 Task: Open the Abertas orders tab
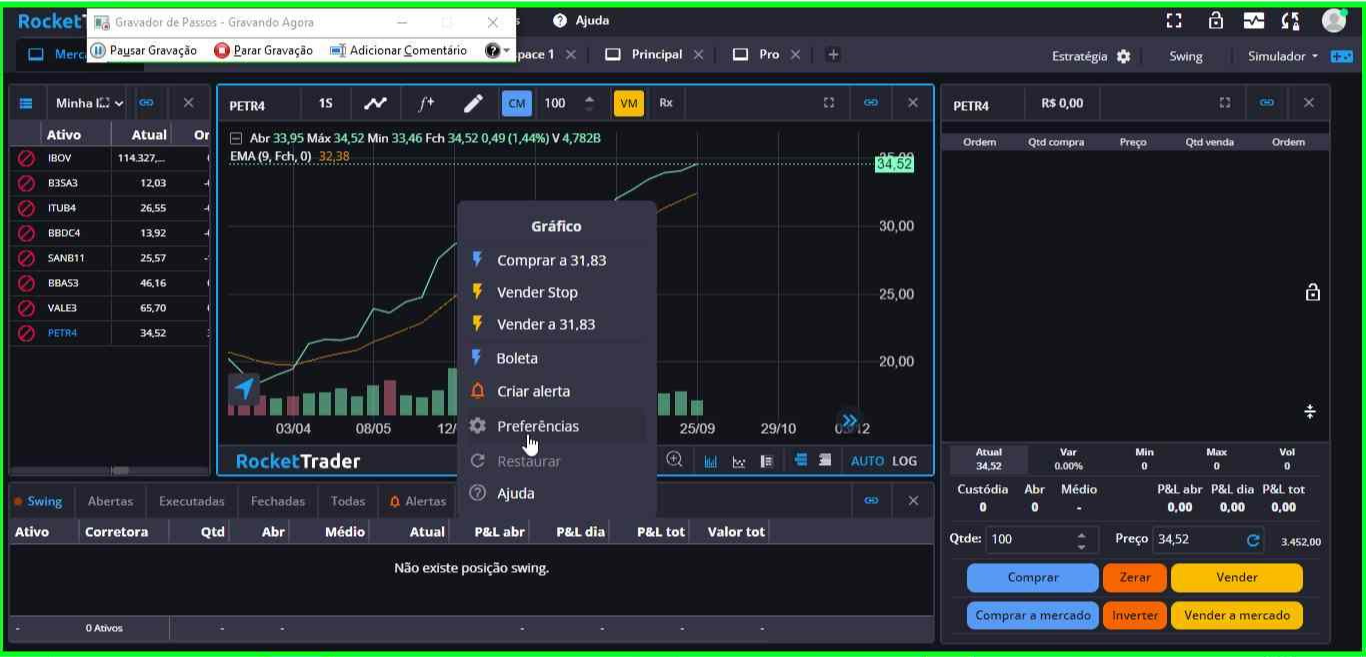click(110, 501)
